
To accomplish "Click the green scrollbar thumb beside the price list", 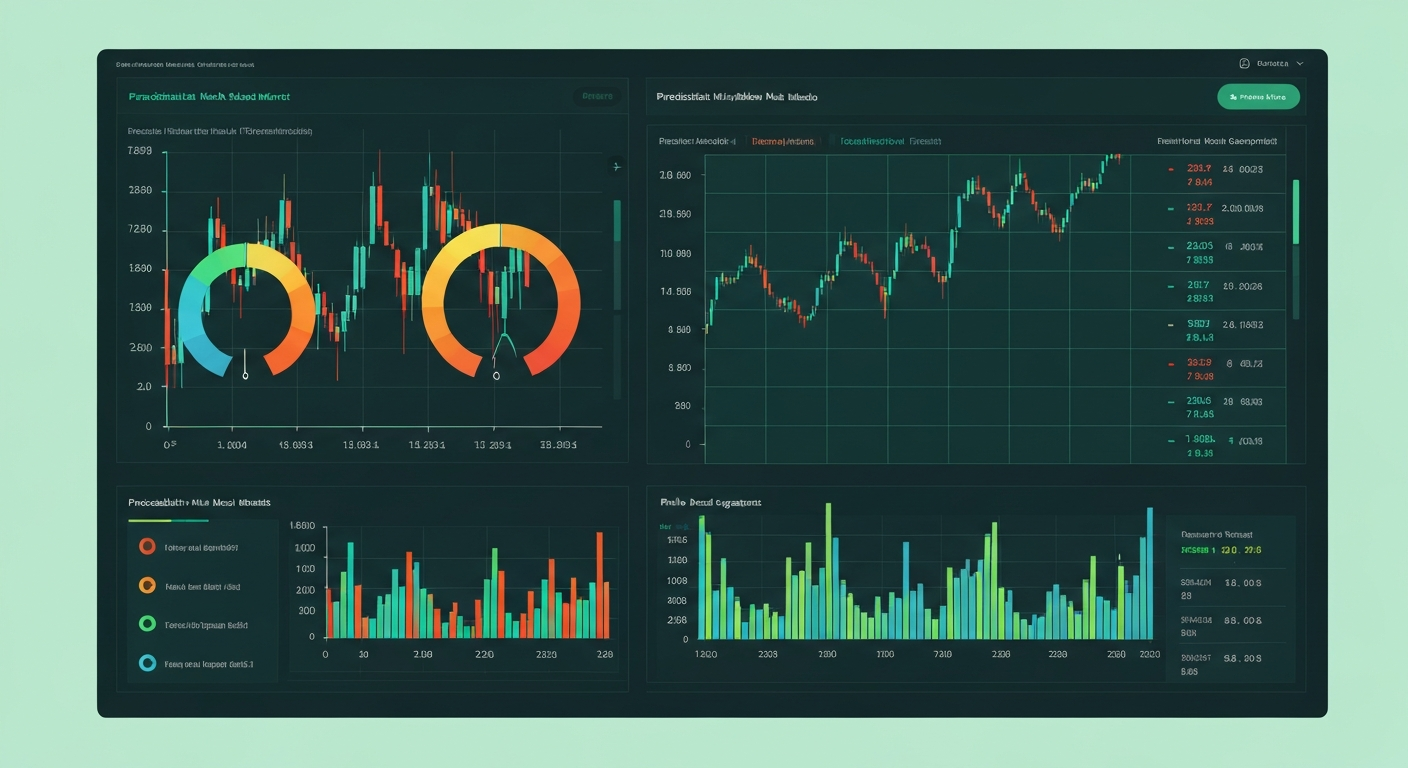I will click(x=1297, y=212).
